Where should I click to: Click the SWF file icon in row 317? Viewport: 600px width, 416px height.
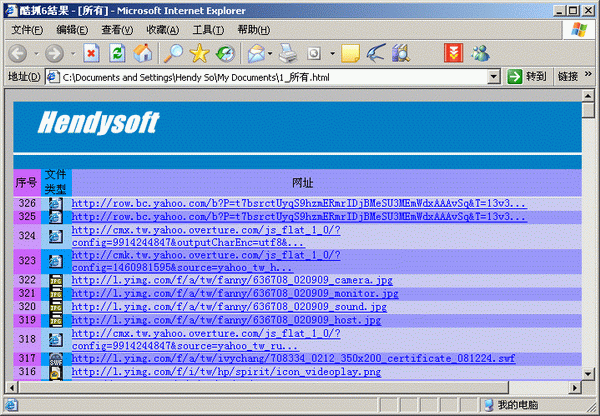(x=56, y=359)
